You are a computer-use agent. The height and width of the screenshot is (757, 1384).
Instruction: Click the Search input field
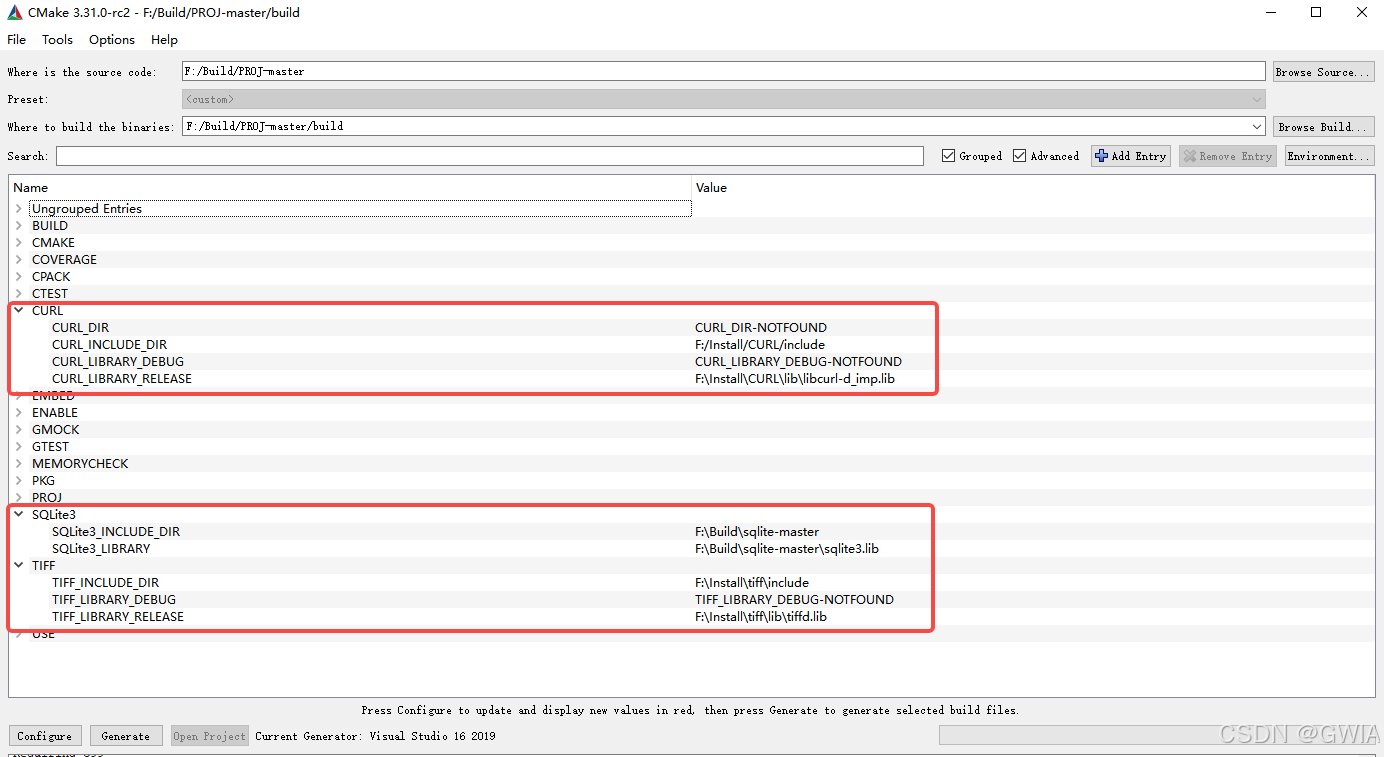coord(490,156)
